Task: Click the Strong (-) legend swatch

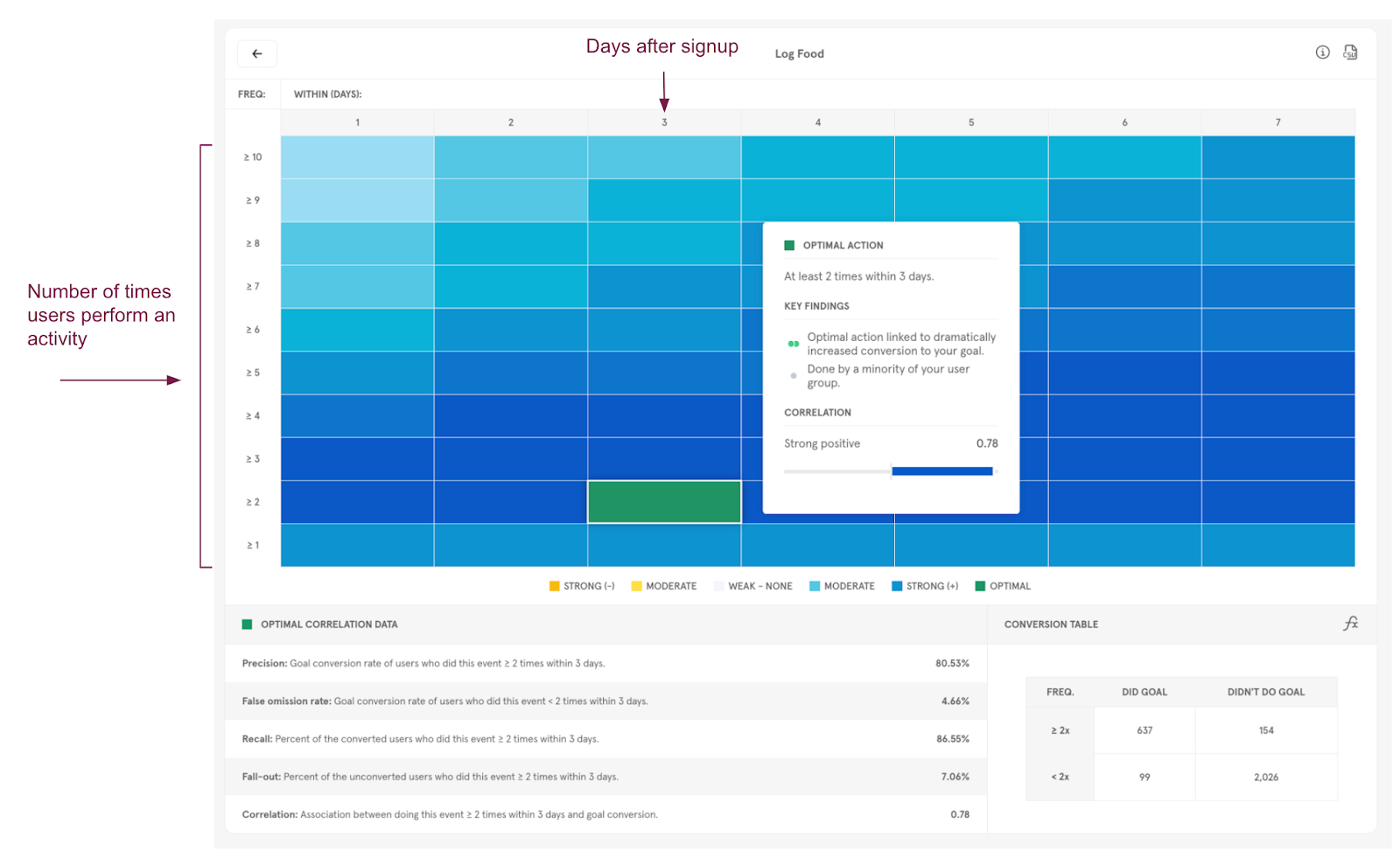Action: pyautogui.click(x=554, y=586)
